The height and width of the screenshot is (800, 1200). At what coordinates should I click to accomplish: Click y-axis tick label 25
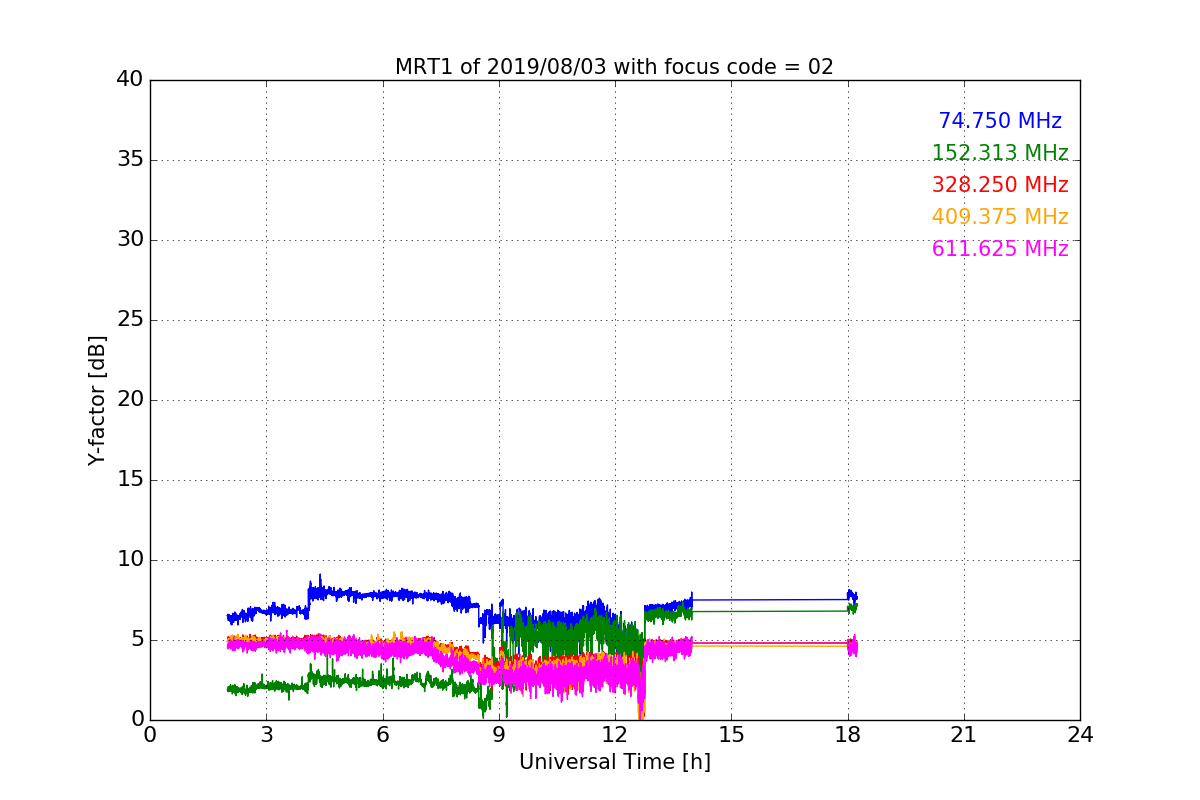click(x=129, y=320)
